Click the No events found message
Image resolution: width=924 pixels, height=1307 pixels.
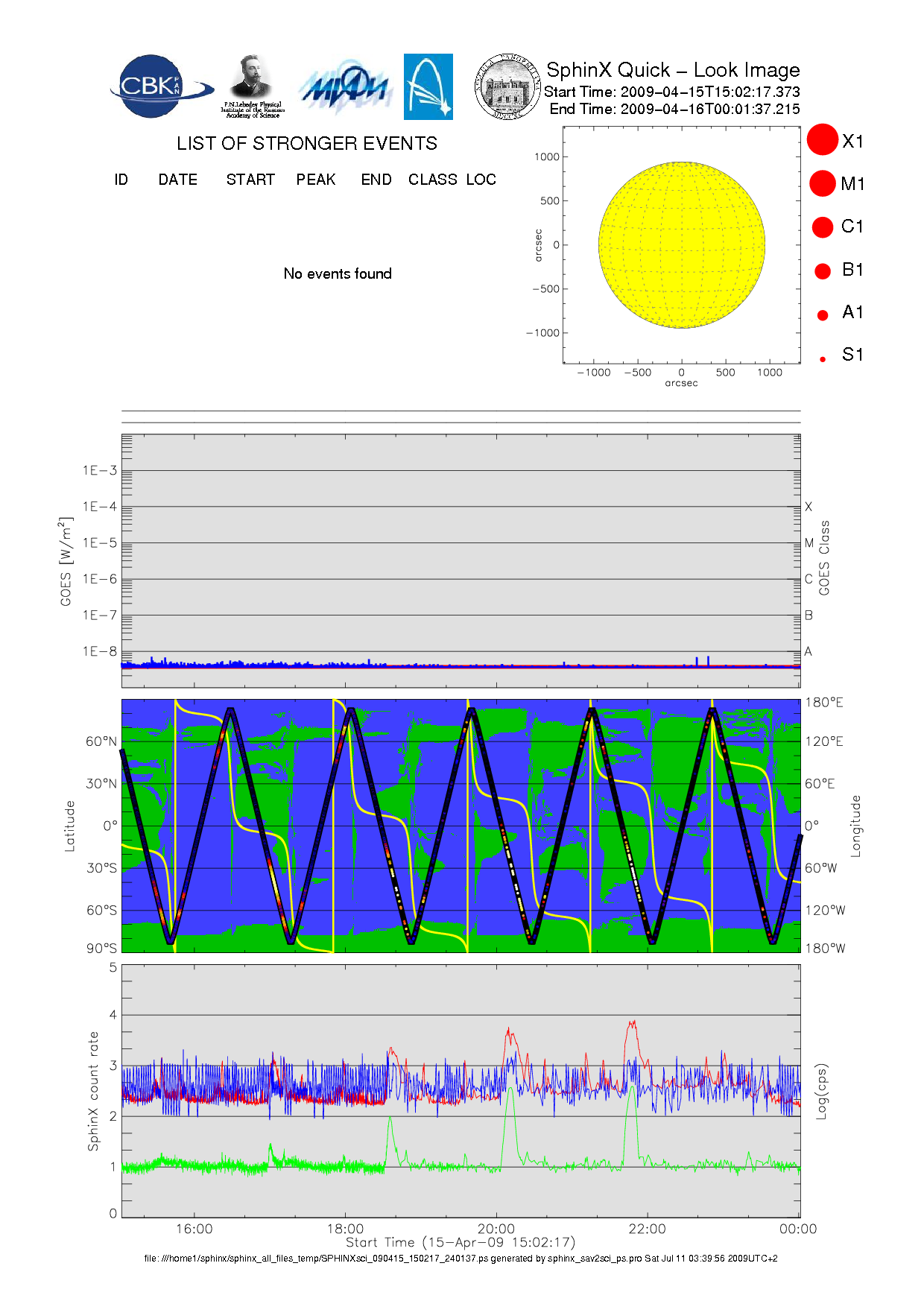(x=338, y=273)
